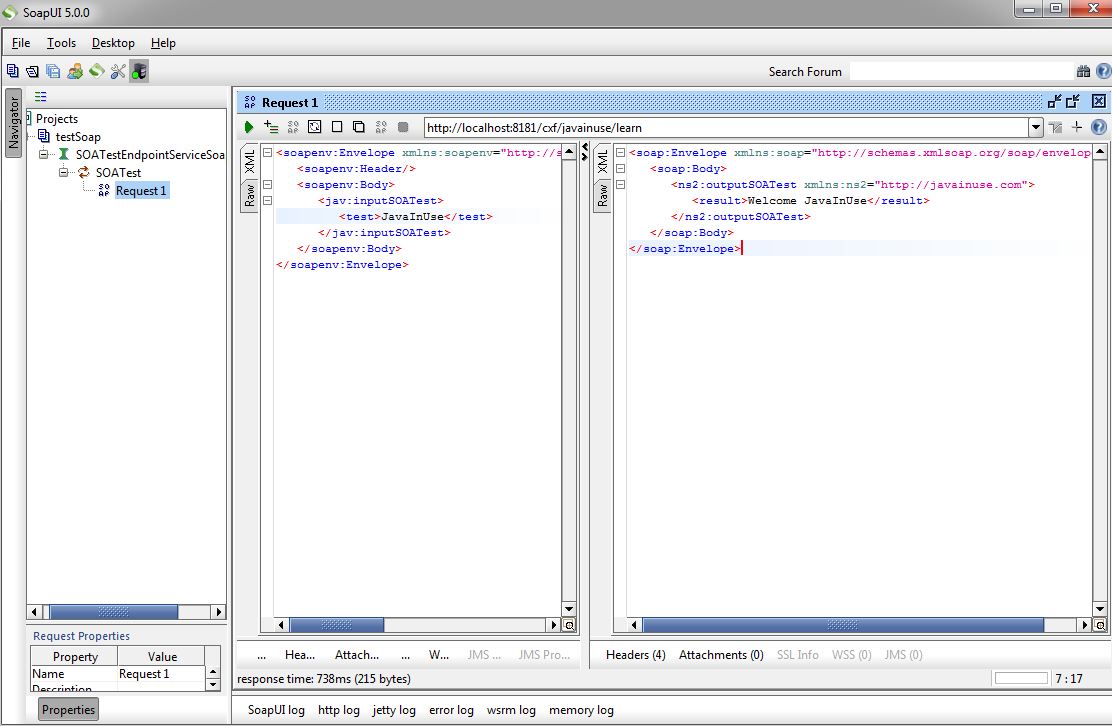The image size is (1112, 726).
Task: Collapse the soap:Envelope response fold marker
Action: pos(620,152)
